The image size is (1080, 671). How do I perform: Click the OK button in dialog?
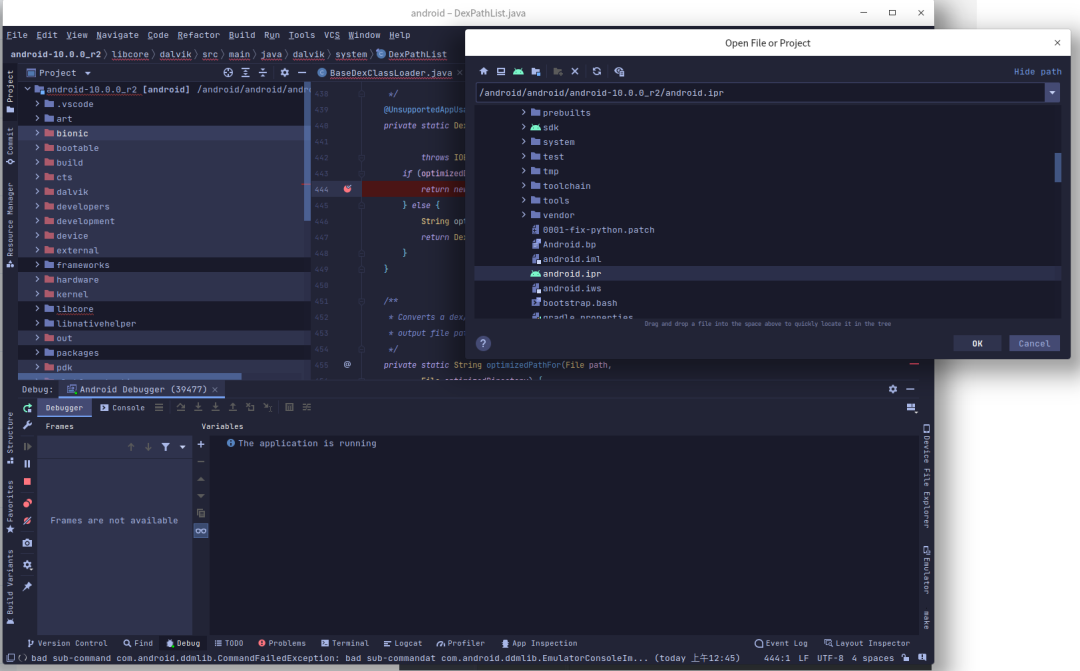(x=977, y=343)
